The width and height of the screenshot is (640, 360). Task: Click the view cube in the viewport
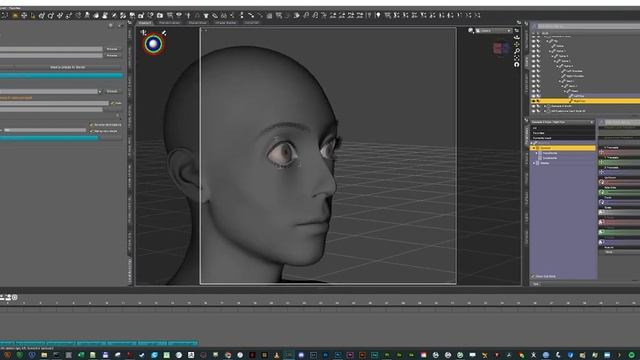point(501,49)
